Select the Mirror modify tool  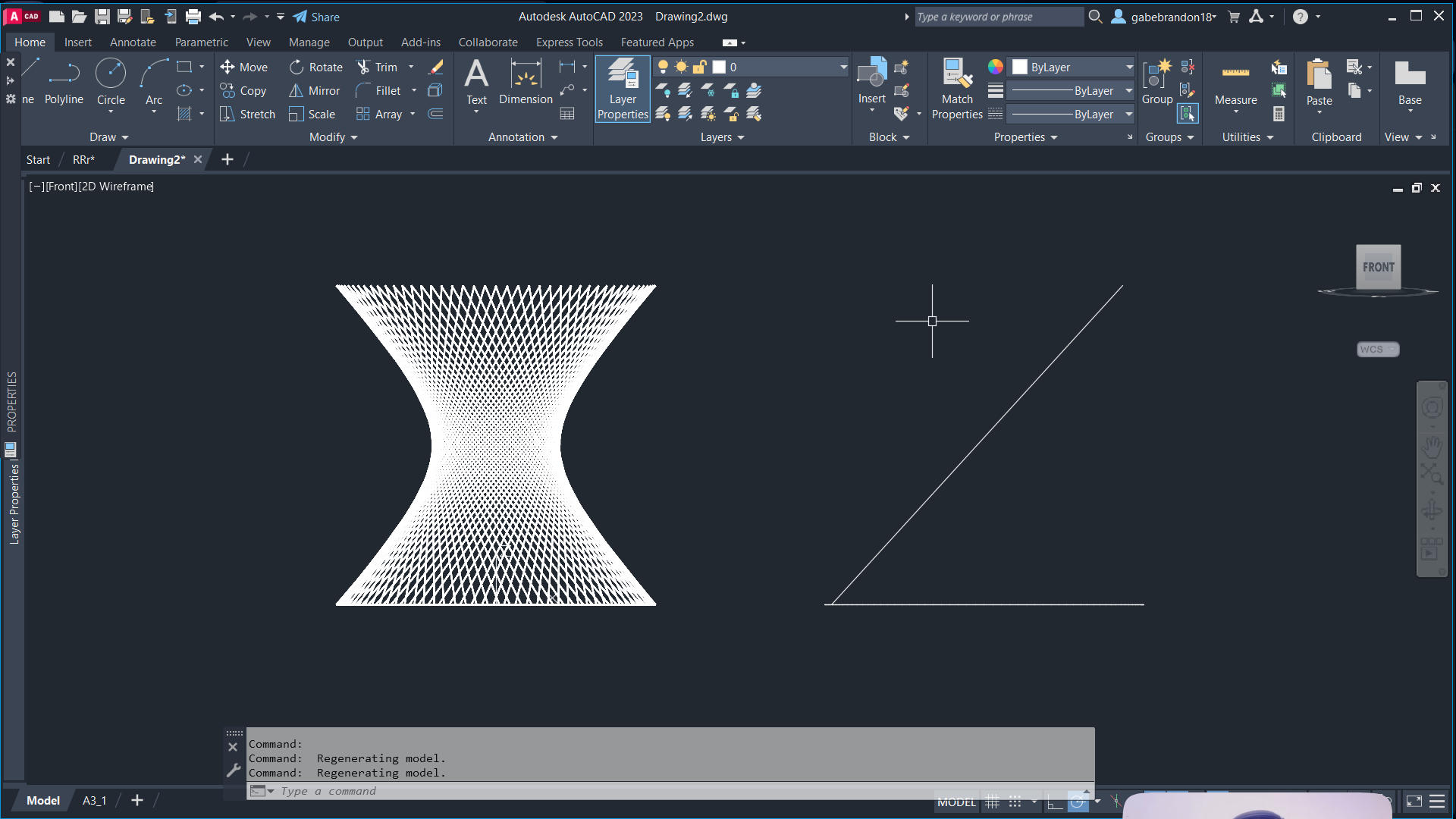(x=315, y=91)
